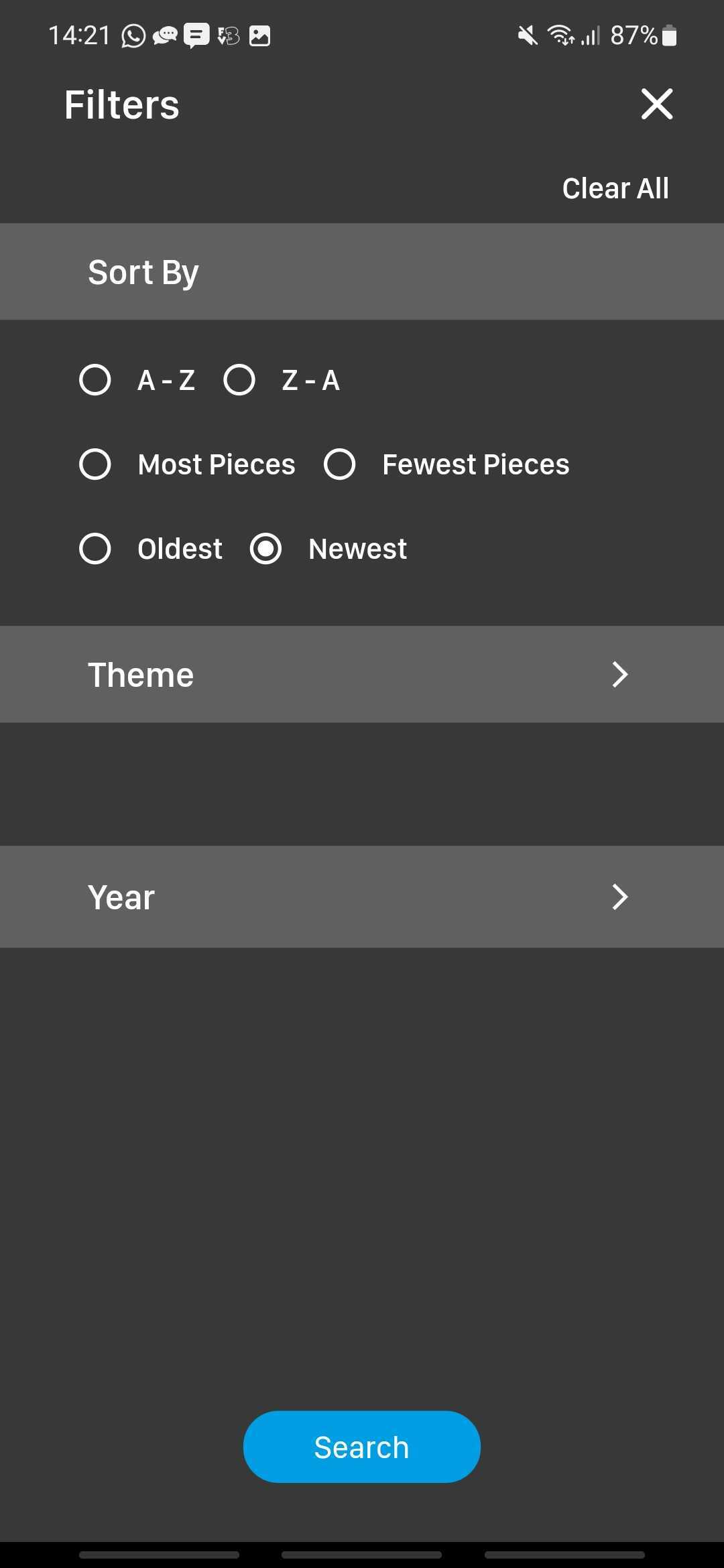This screenshot has height=1568, width=724.
Task: Tap the gallery image notification icon
Action: pos(259,36)
